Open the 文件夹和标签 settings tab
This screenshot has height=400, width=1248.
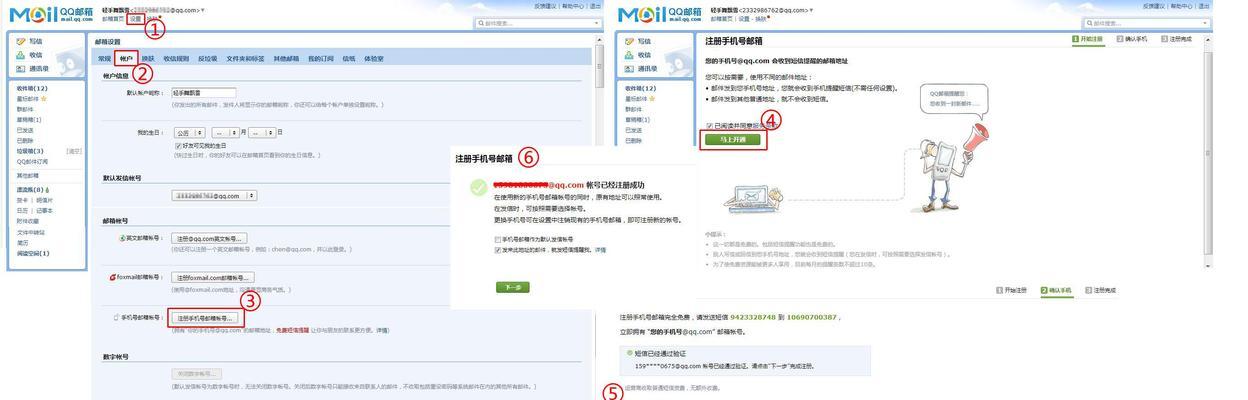tap(245, 59)
